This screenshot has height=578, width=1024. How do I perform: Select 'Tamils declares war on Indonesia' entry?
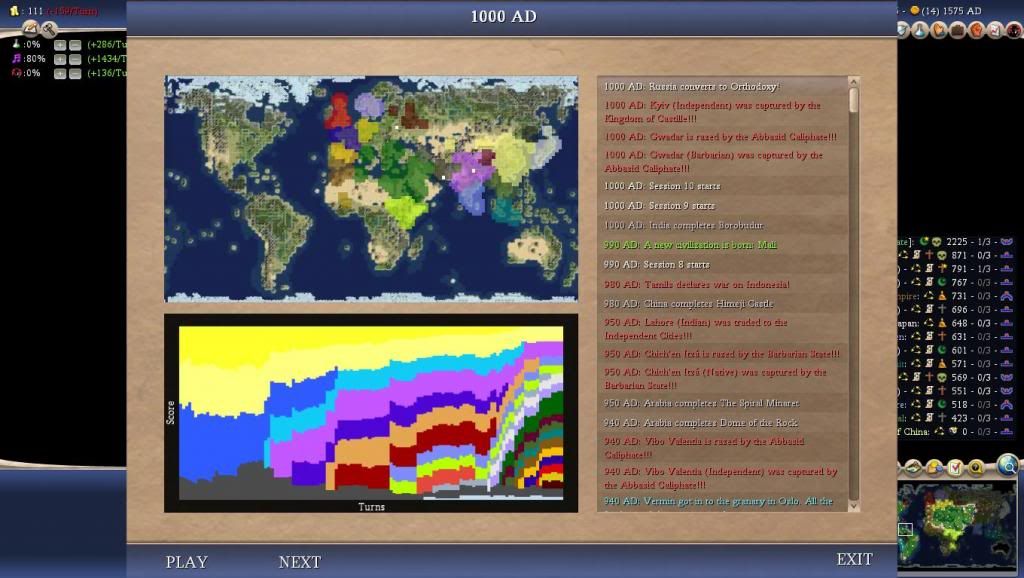click(x=723, y=284)
